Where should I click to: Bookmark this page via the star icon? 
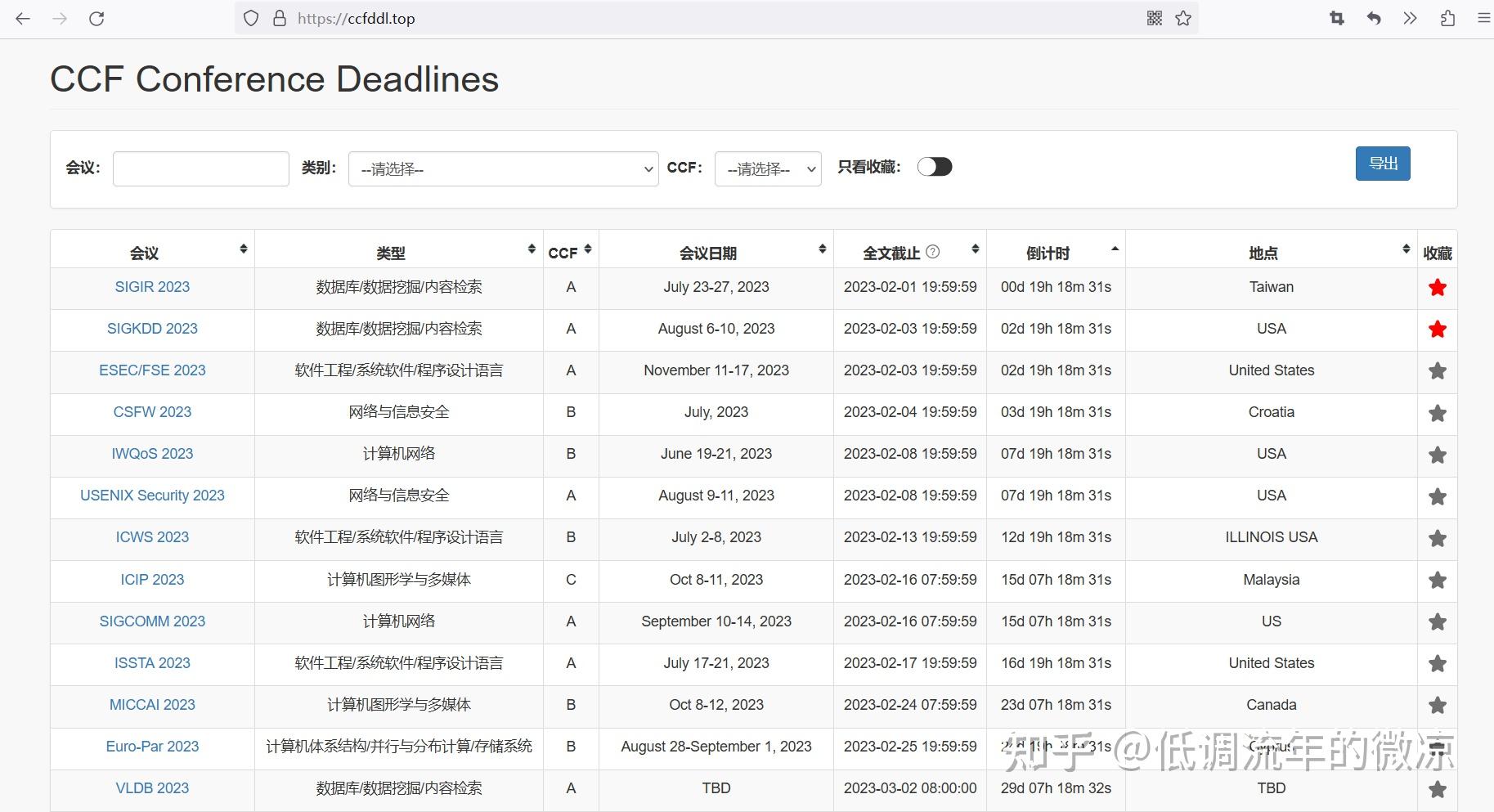click(x=1182, y=17)
